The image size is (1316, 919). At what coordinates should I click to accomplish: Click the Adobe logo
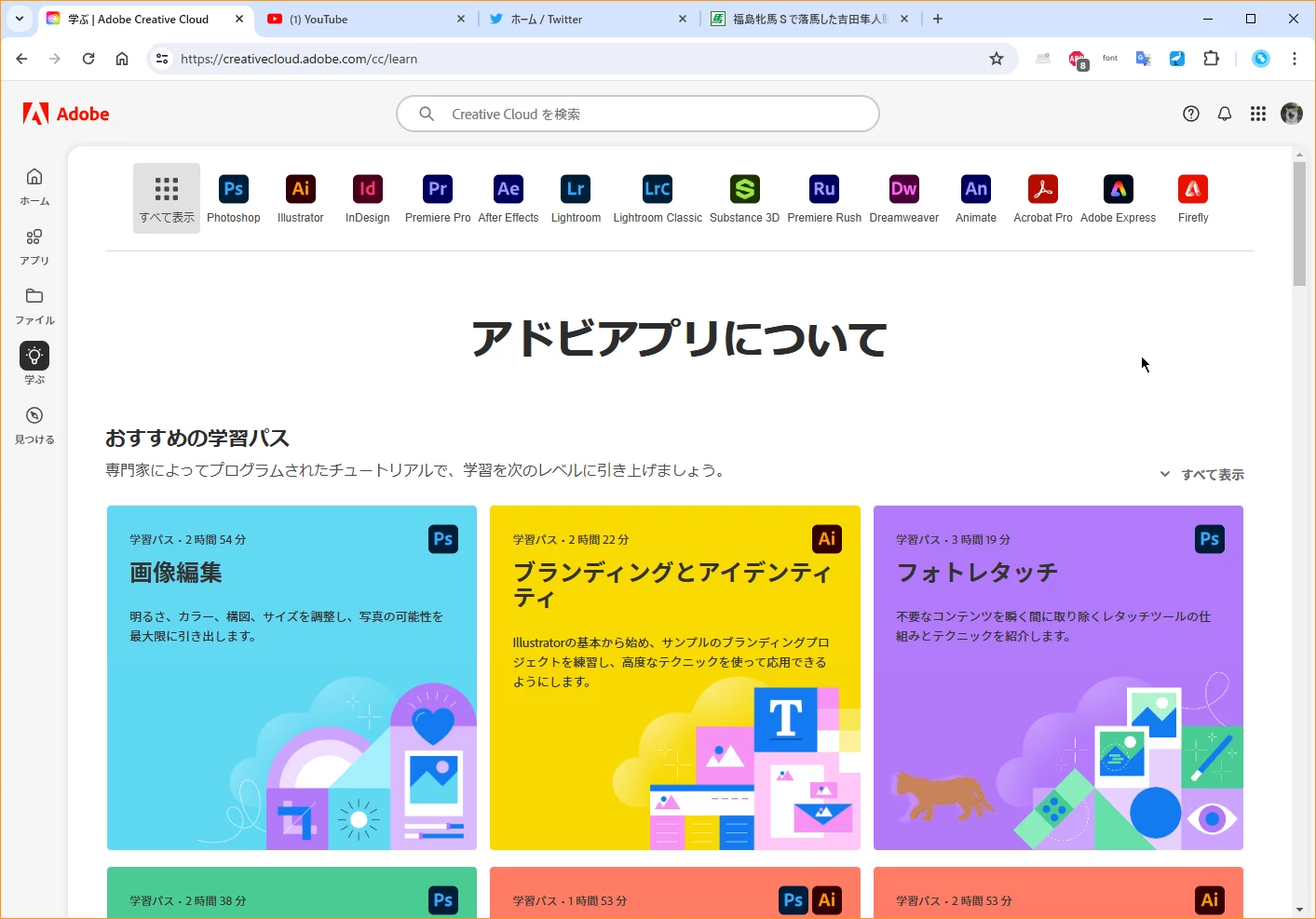click(66, 114)
